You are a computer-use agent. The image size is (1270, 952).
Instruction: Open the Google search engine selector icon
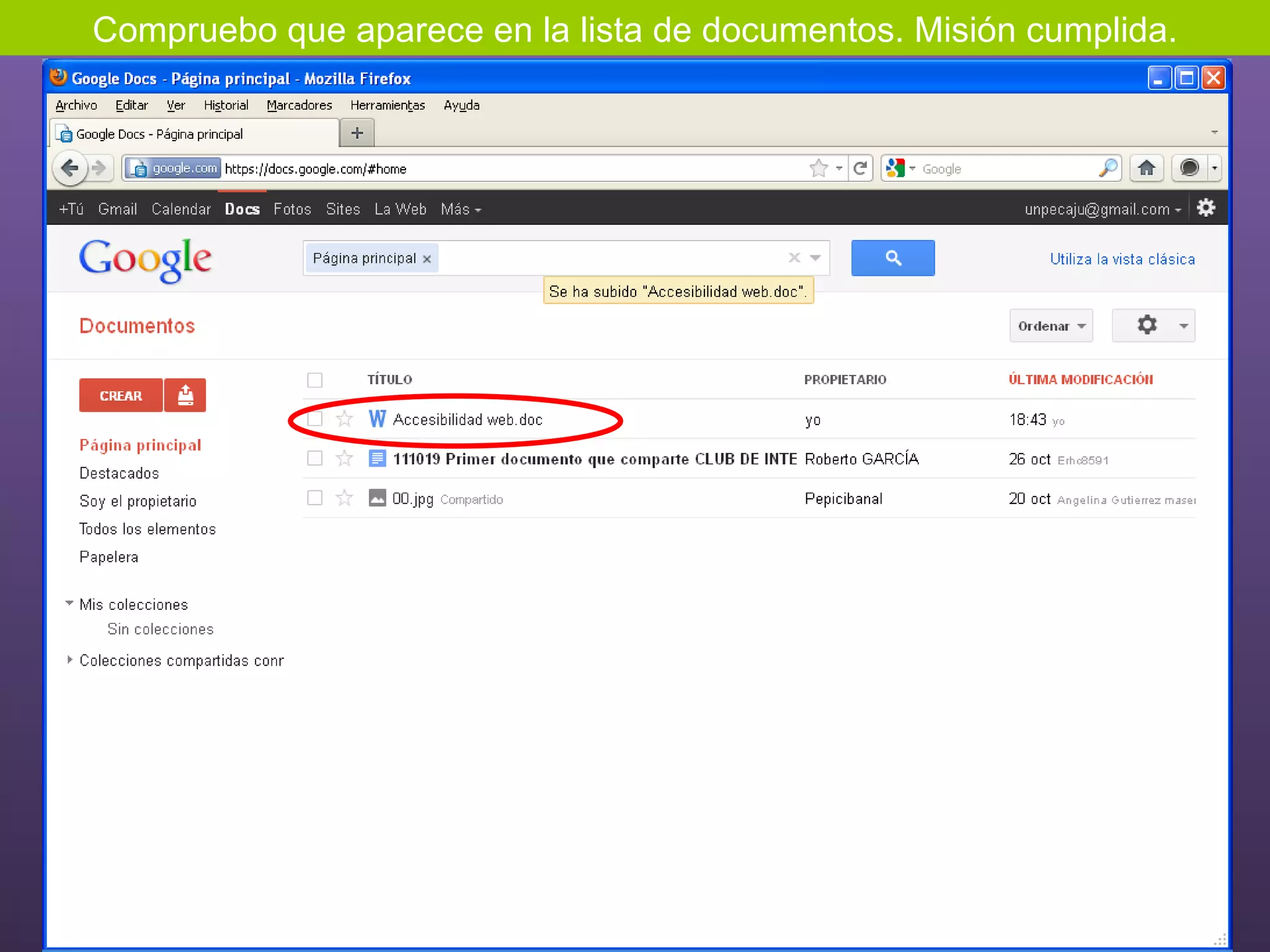coord(895,168)
